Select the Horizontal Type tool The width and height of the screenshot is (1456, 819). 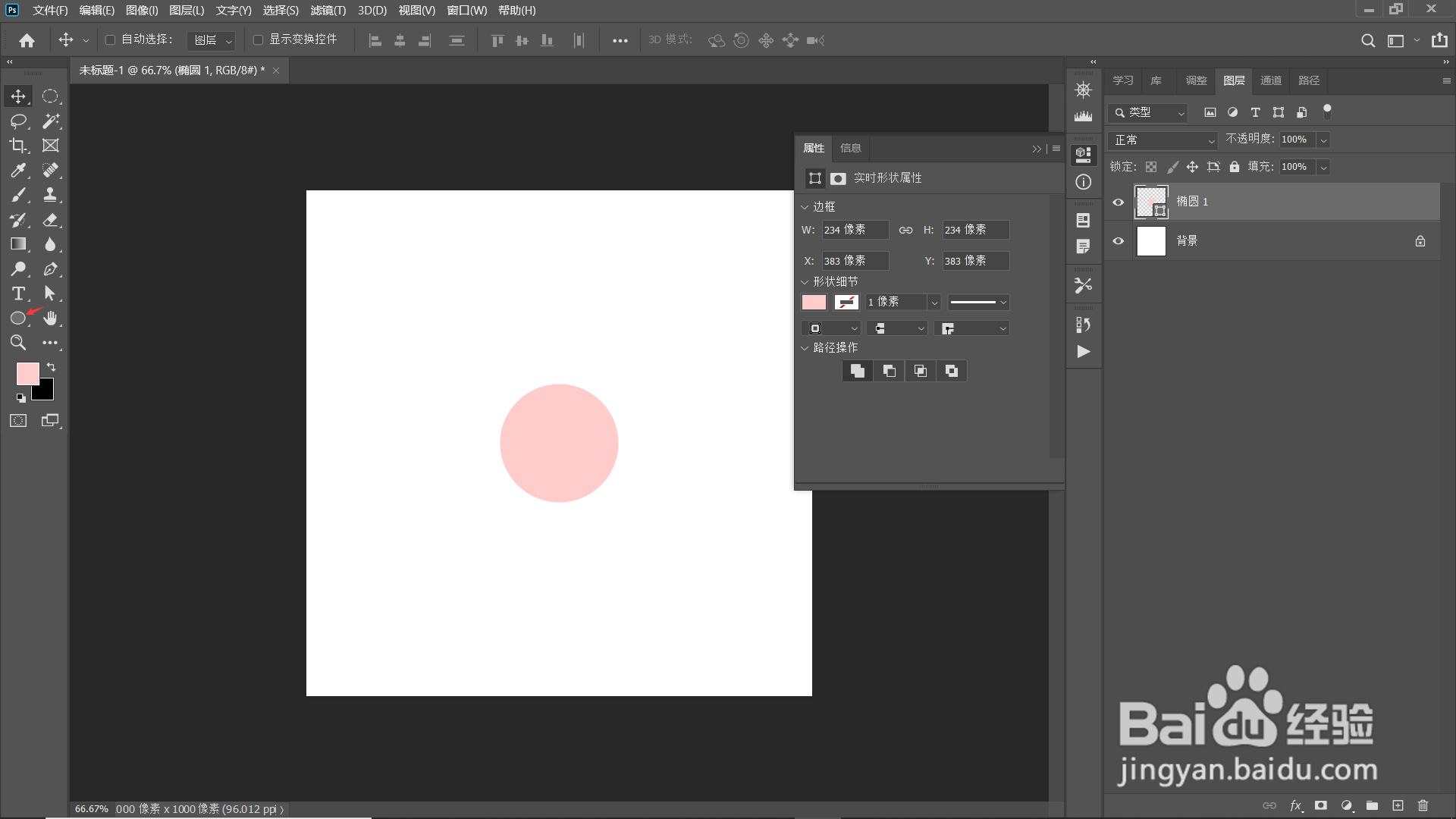click(18, 293)
